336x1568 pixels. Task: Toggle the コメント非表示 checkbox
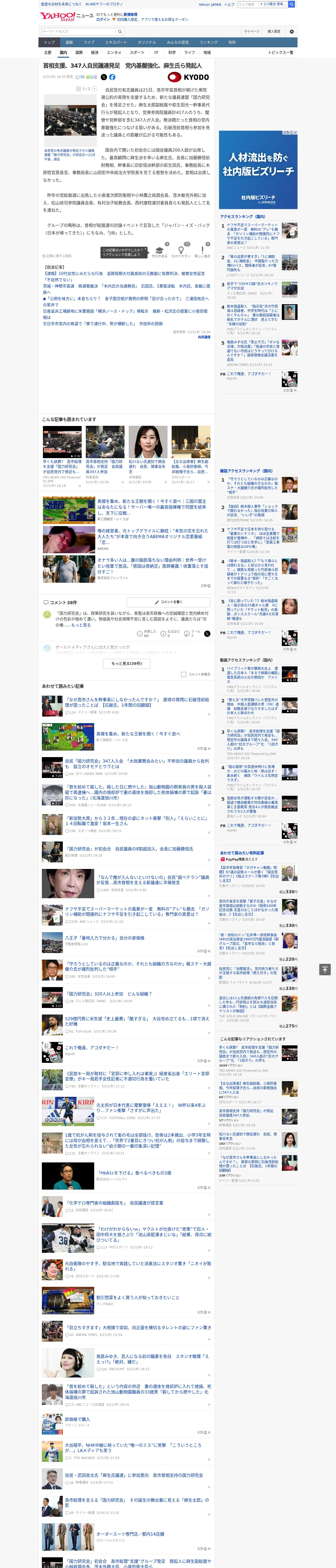[183, 675]
